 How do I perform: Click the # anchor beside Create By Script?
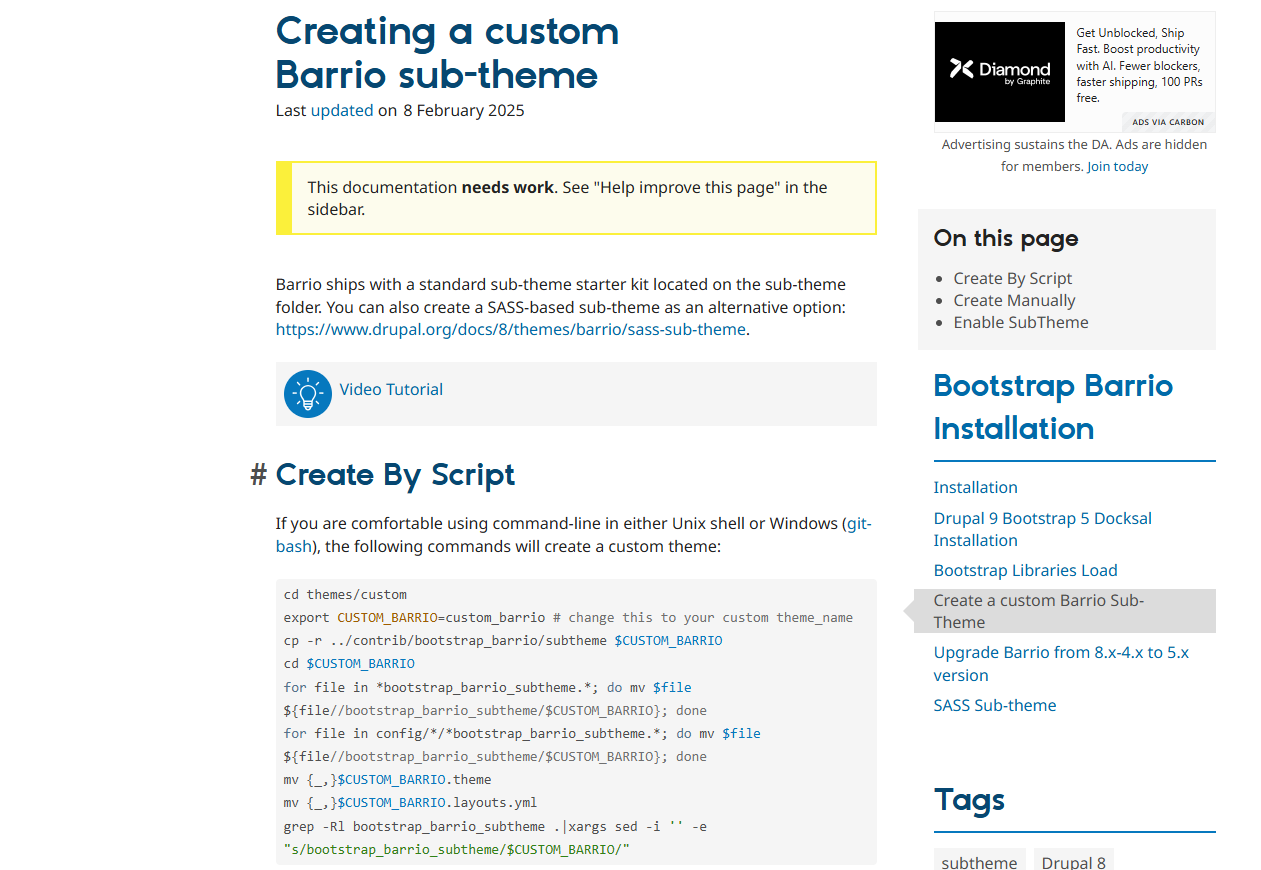coord(259,475)
